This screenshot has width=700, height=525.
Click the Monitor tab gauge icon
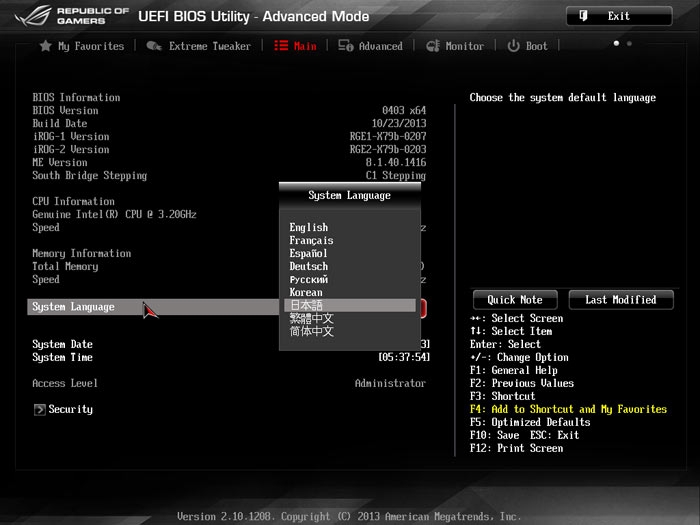tap(433, 46)
